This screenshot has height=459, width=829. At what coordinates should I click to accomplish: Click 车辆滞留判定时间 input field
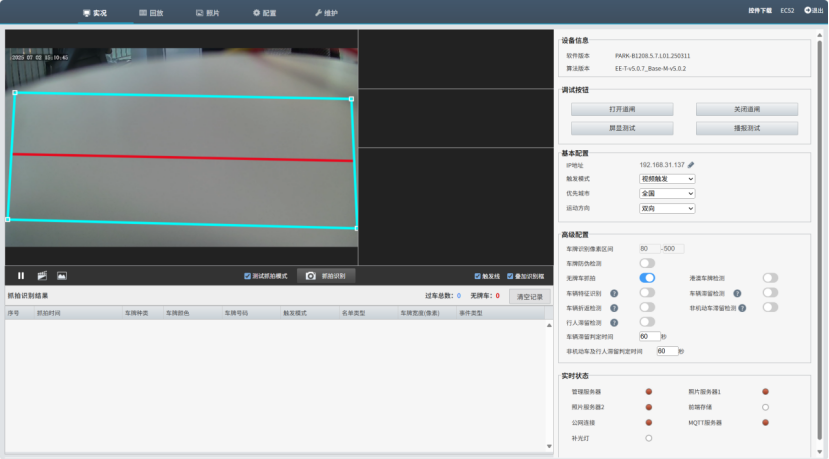click(x=649, y=336)
